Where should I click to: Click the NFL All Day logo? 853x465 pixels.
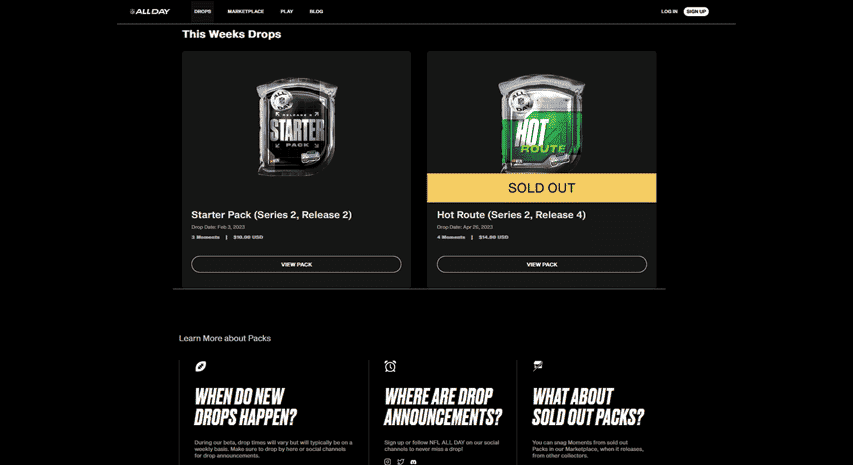pyautogui.click(x=150, y=11)
